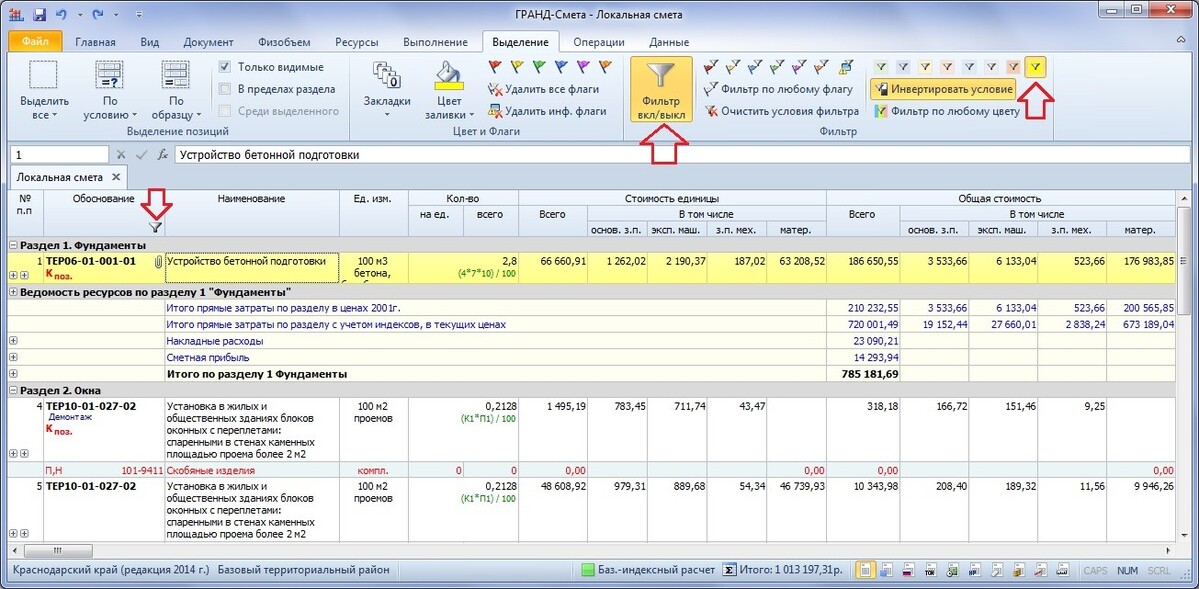Click the purple flag icon in Цвет и Флаги
Viewport: 1199px width, 589px height.
click(583, 67)
